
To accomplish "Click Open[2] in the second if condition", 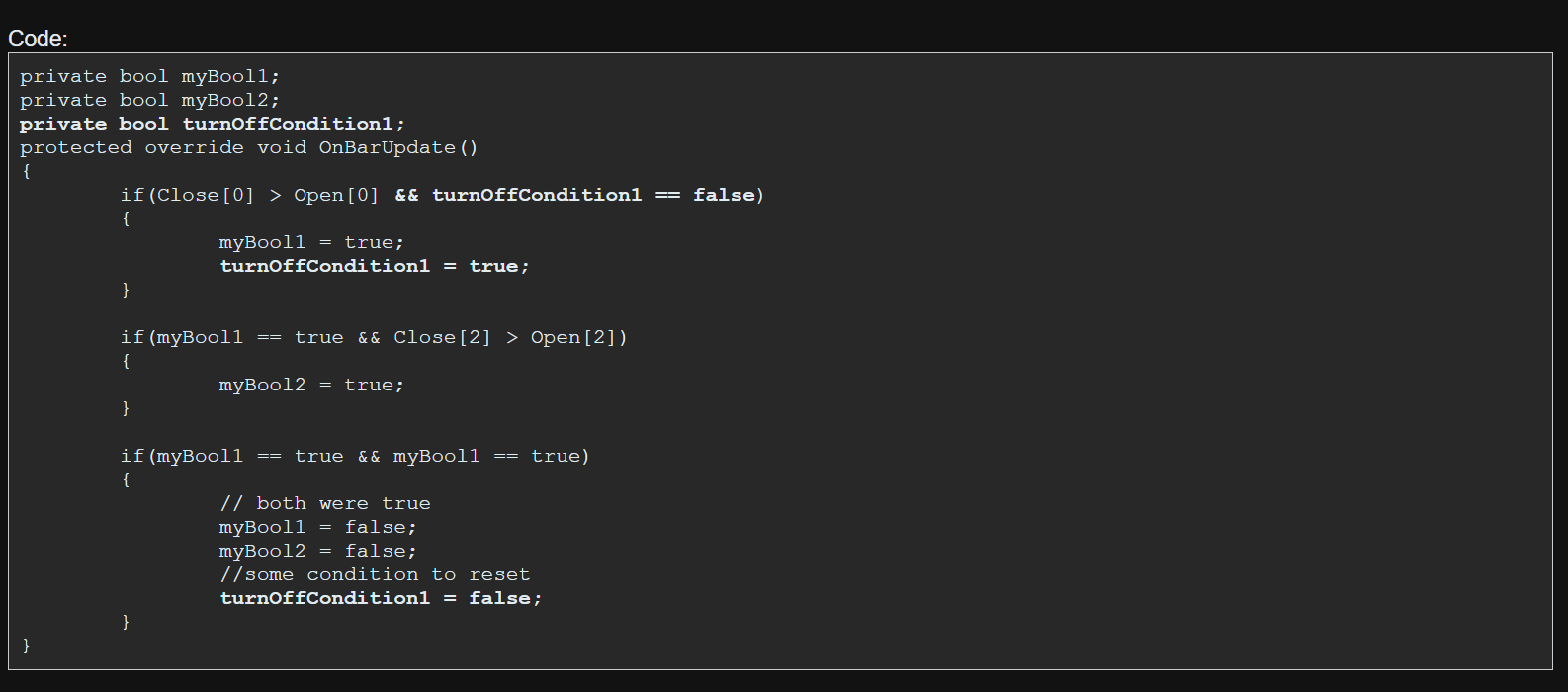I will (x=573, y=337).
